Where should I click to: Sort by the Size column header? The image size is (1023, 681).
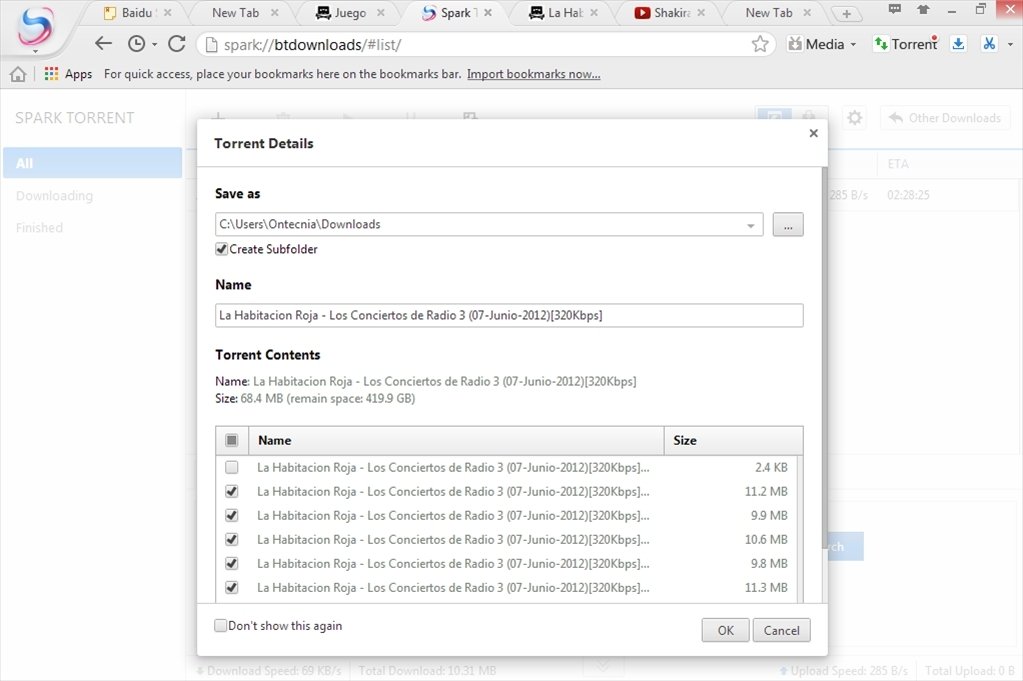click(x=733, y=440)
